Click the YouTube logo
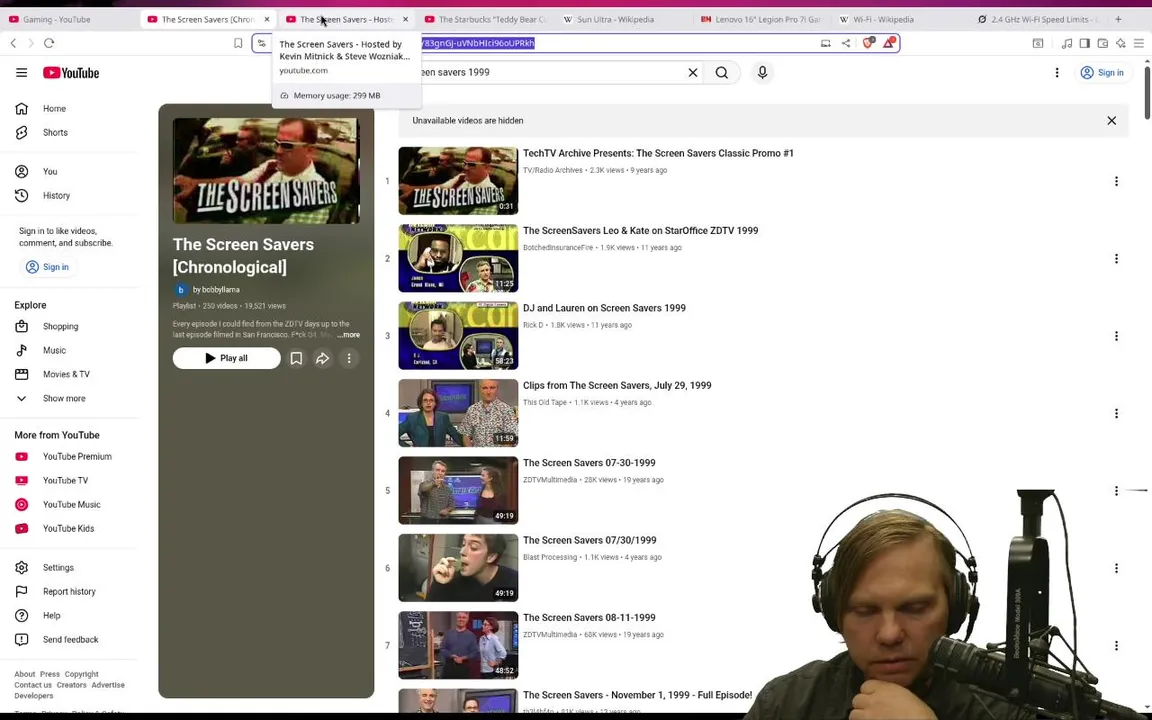This screenshot has height=720, width=1152. (x=71, y=73)
